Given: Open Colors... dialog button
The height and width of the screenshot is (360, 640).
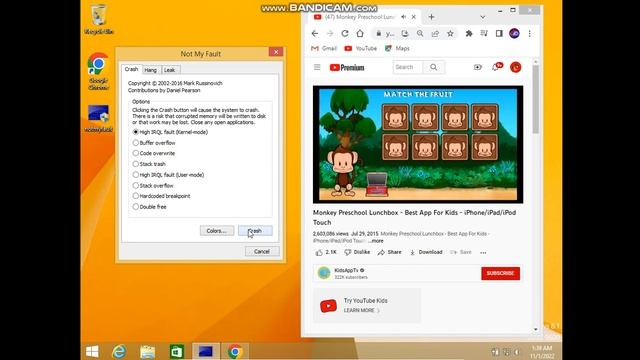Looking at the screenshot, I should pyautogui.click(x=217, y=231).
